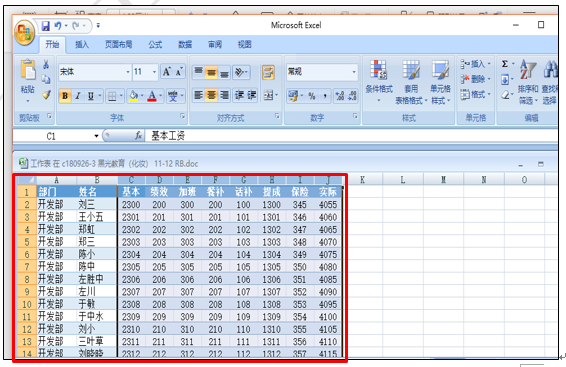566x367 pixels.
Task: Switch to the 数据 tab
Action: click(185, 44)
